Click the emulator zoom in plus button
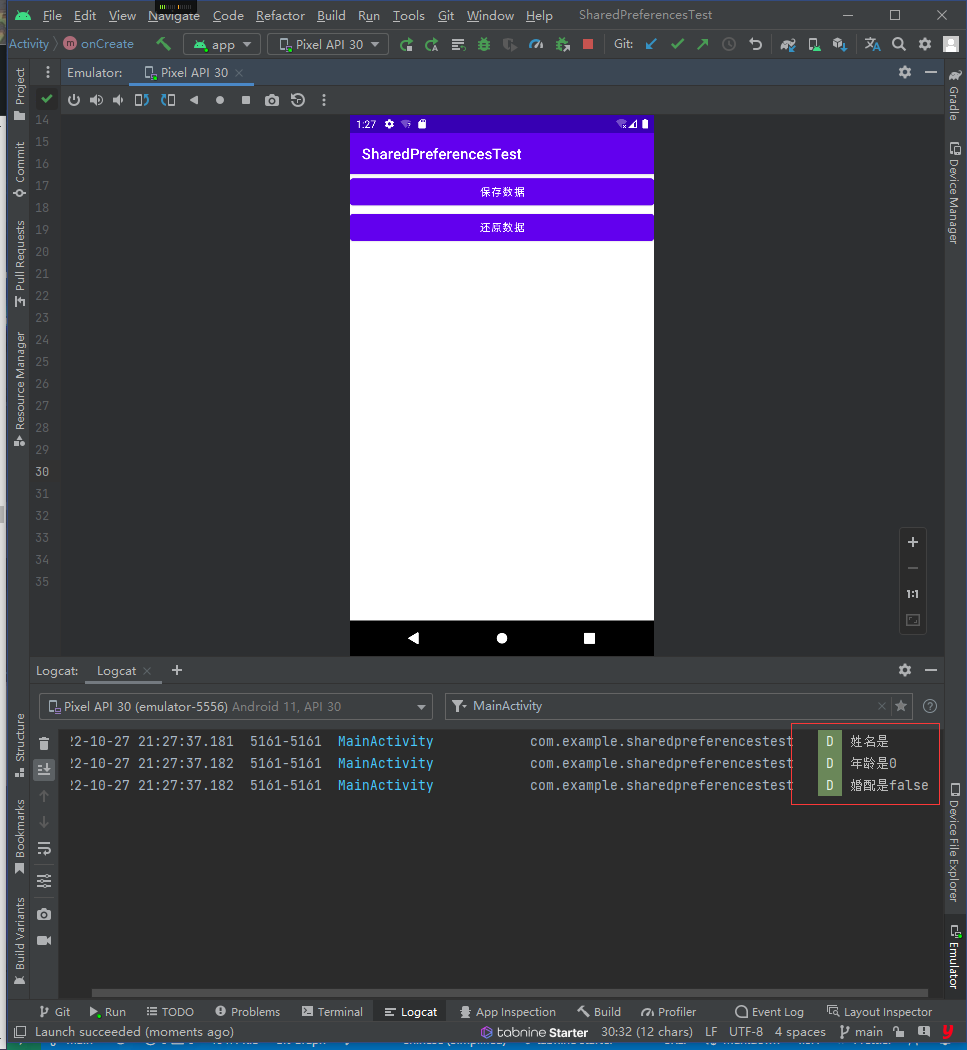 [x=912, y=542]
